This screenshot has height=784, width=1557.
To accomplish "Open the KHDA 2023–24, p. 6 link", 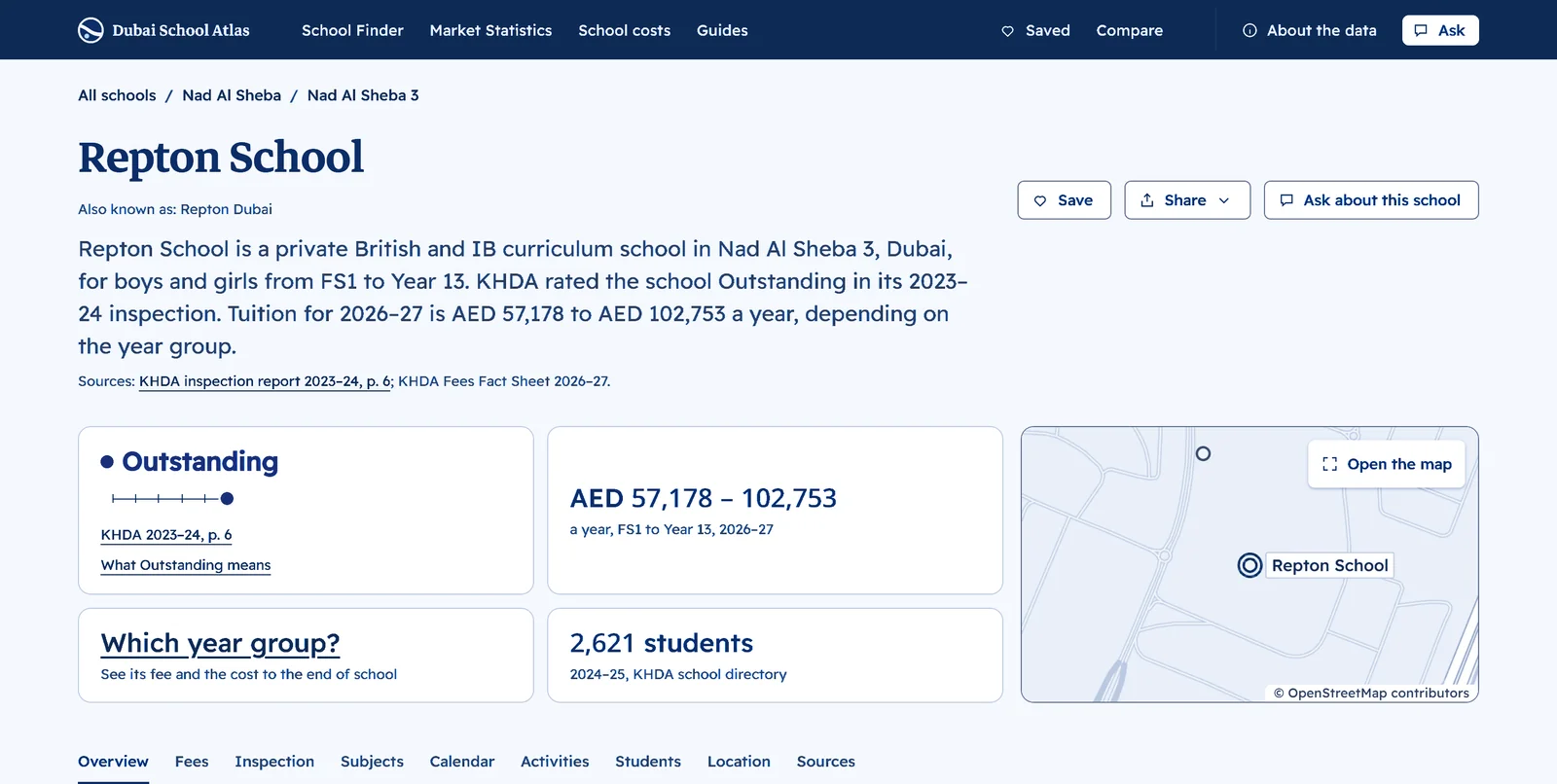I will pos(166,535).
